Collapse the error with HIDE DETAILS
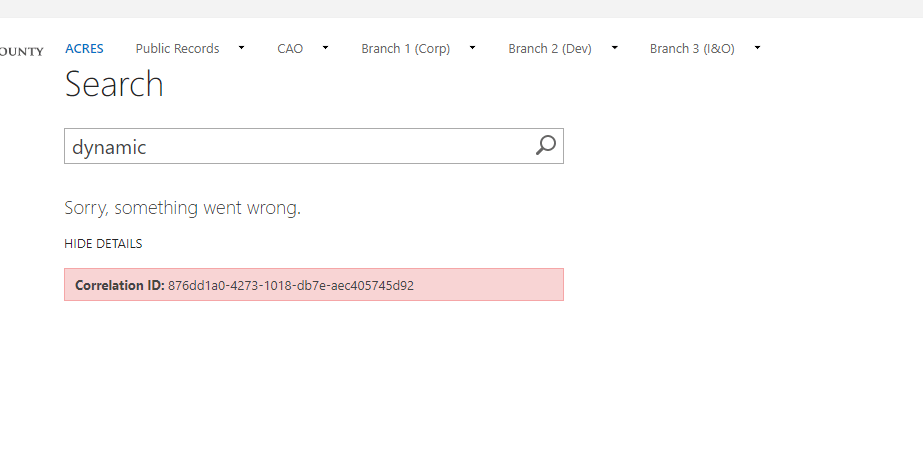 pyautogui.click(x=103, y=244)
